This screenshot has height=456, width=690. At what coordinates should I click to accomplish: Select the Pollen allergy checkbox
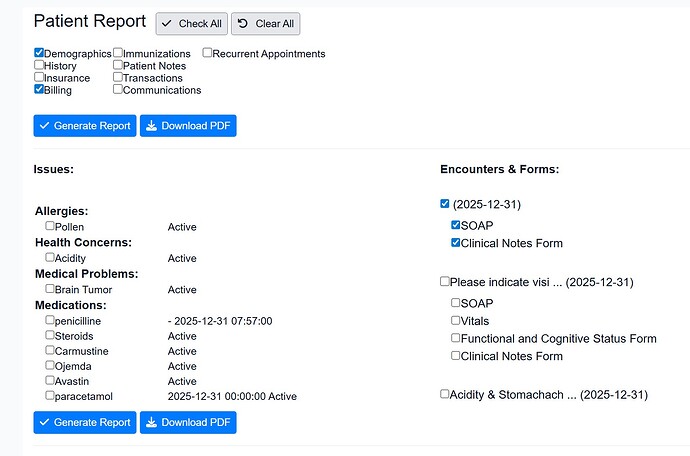click(x=50, y=227)
